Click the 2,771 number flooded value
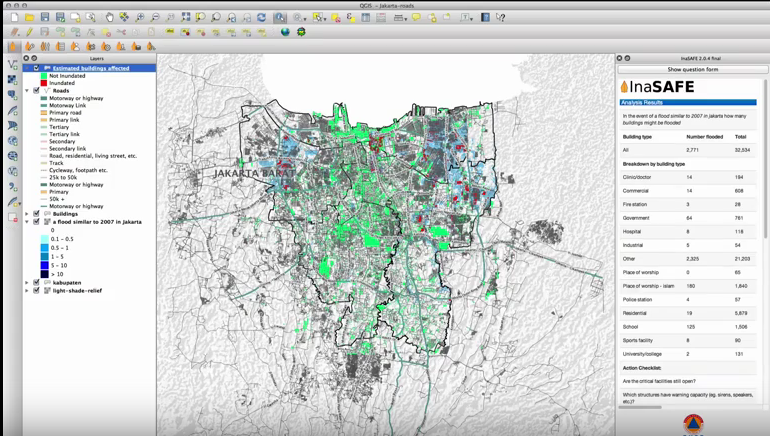770x436 pixels. pos(692,150)
